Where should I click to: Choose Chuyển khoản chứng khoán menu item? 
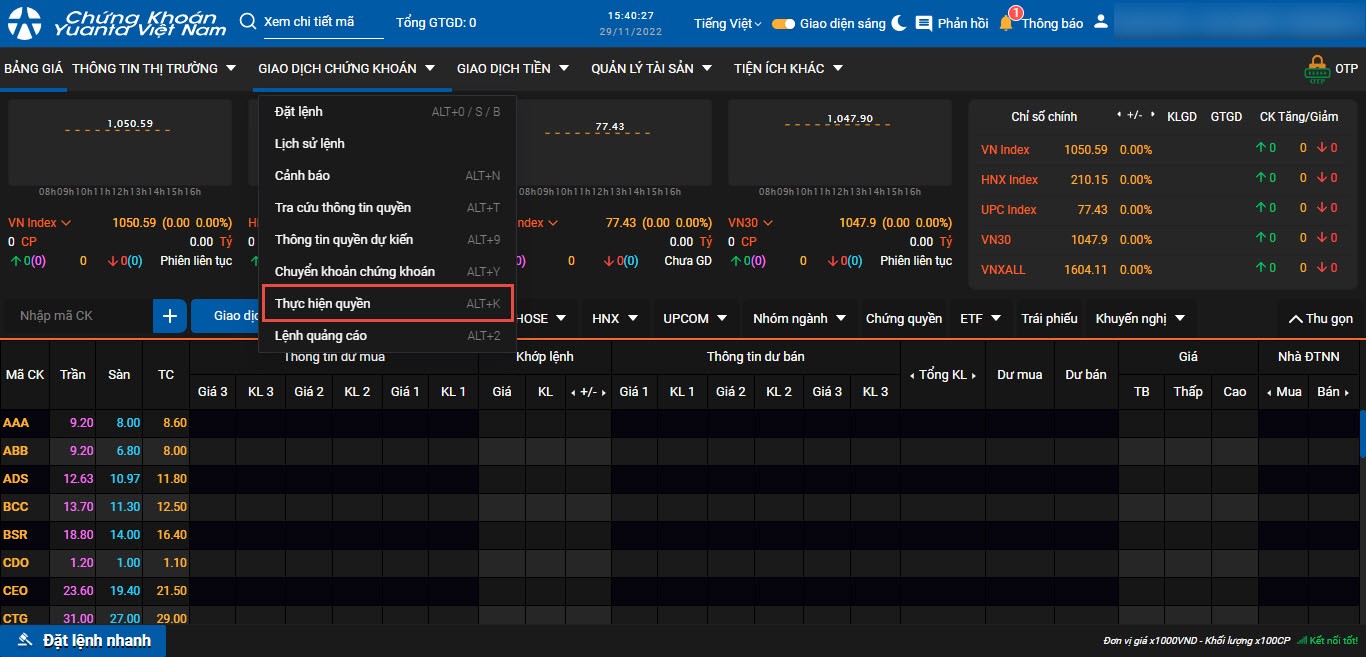(355, 271)
